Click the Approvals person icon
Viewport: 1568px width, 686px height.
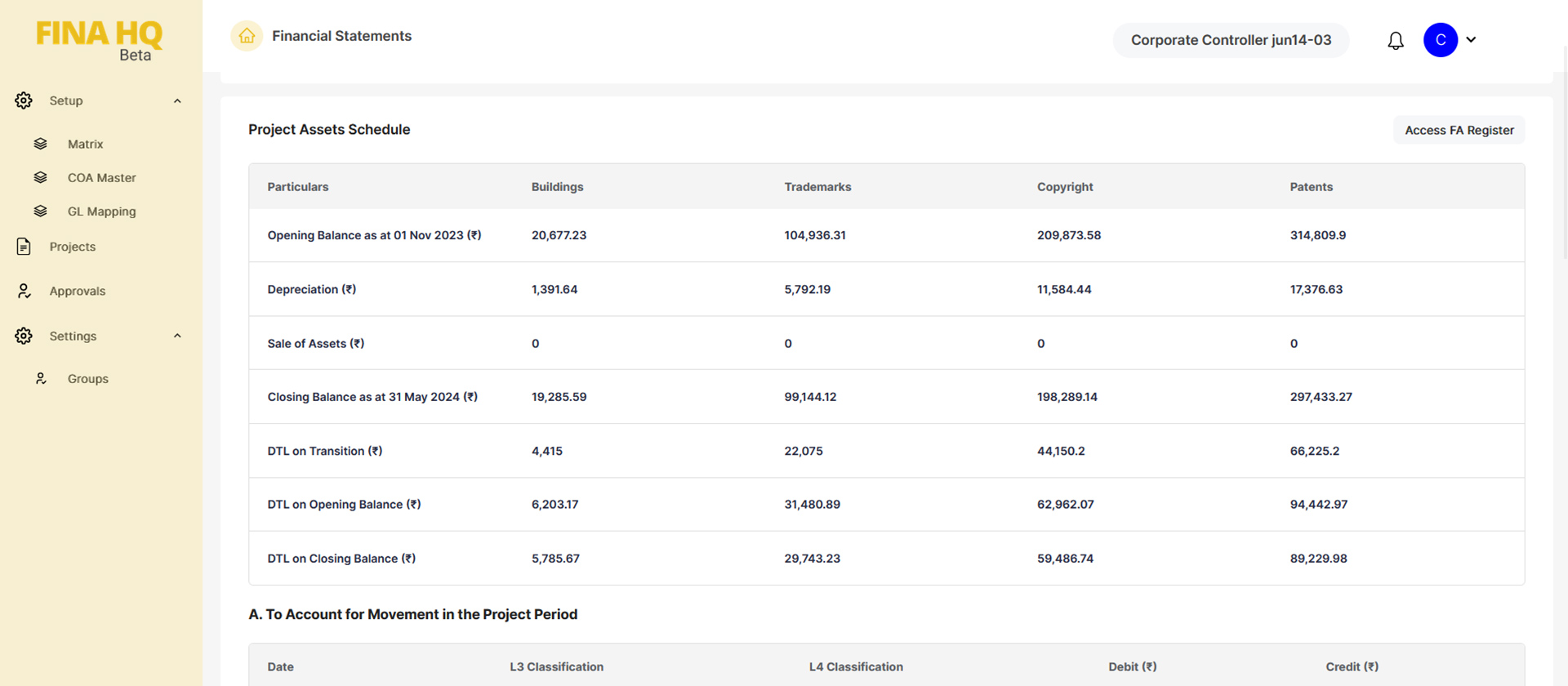(x=24, y=291)
